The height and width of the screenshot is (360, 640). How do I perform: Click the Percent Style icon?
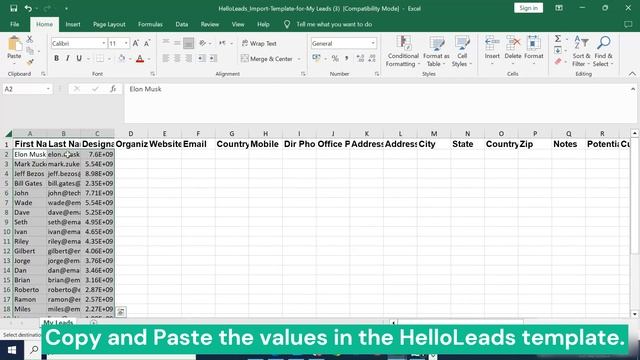click(x=335, y=58)
